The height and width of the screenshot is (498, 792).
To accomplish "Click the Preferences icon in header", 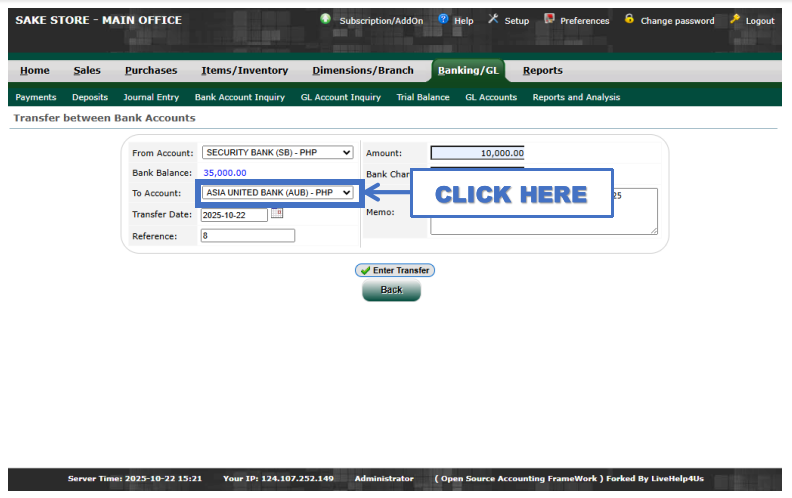I will pos(549,19).
